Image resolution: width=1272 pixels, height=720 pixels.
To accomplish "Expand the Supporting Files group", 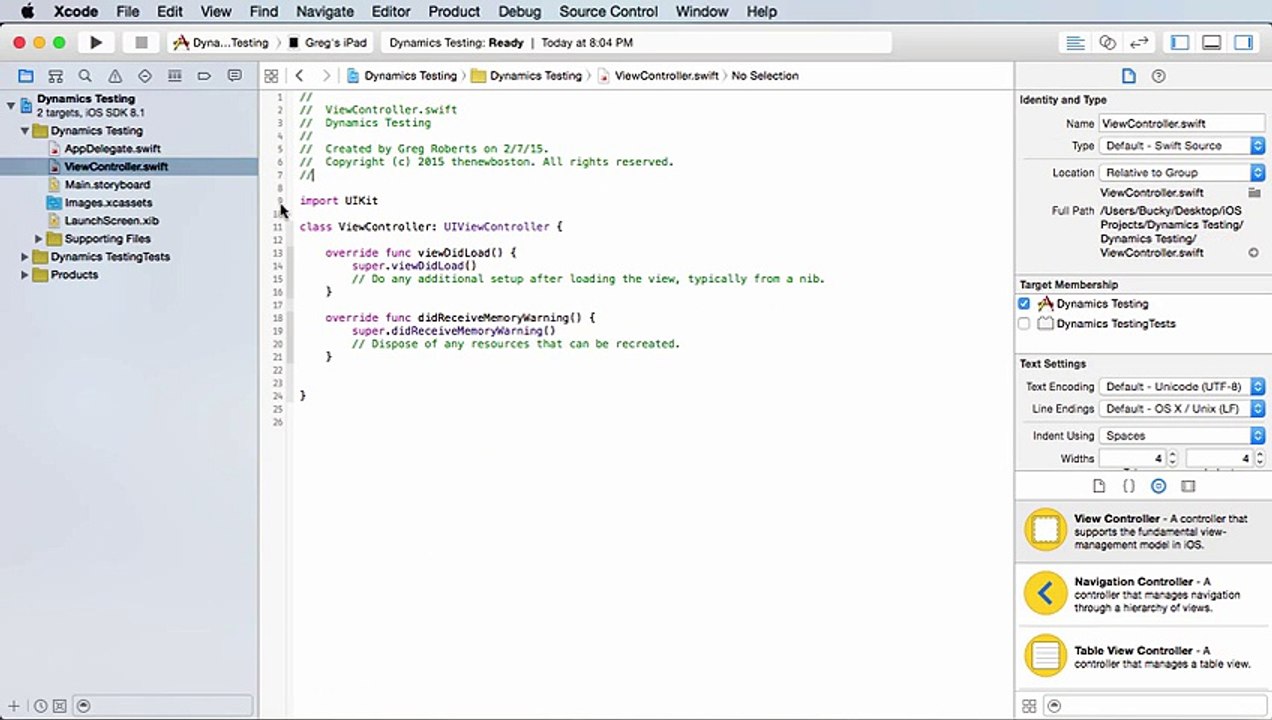I will 38,239.
